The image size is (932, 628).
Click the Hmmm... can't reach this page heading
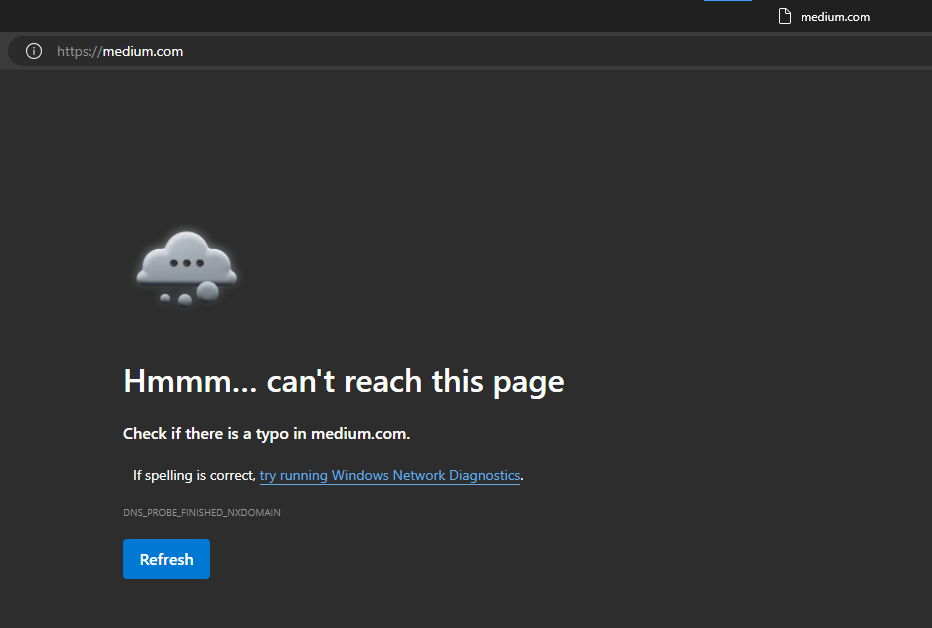344,381
